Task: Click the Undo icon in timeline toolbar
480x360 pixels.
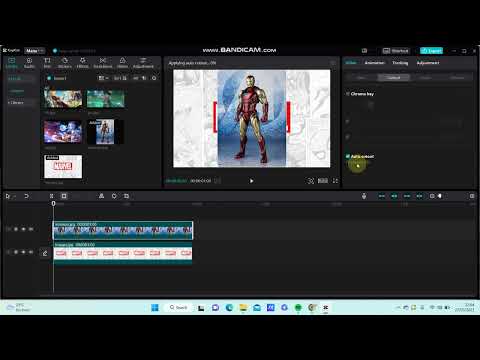Action: point(26,196)
